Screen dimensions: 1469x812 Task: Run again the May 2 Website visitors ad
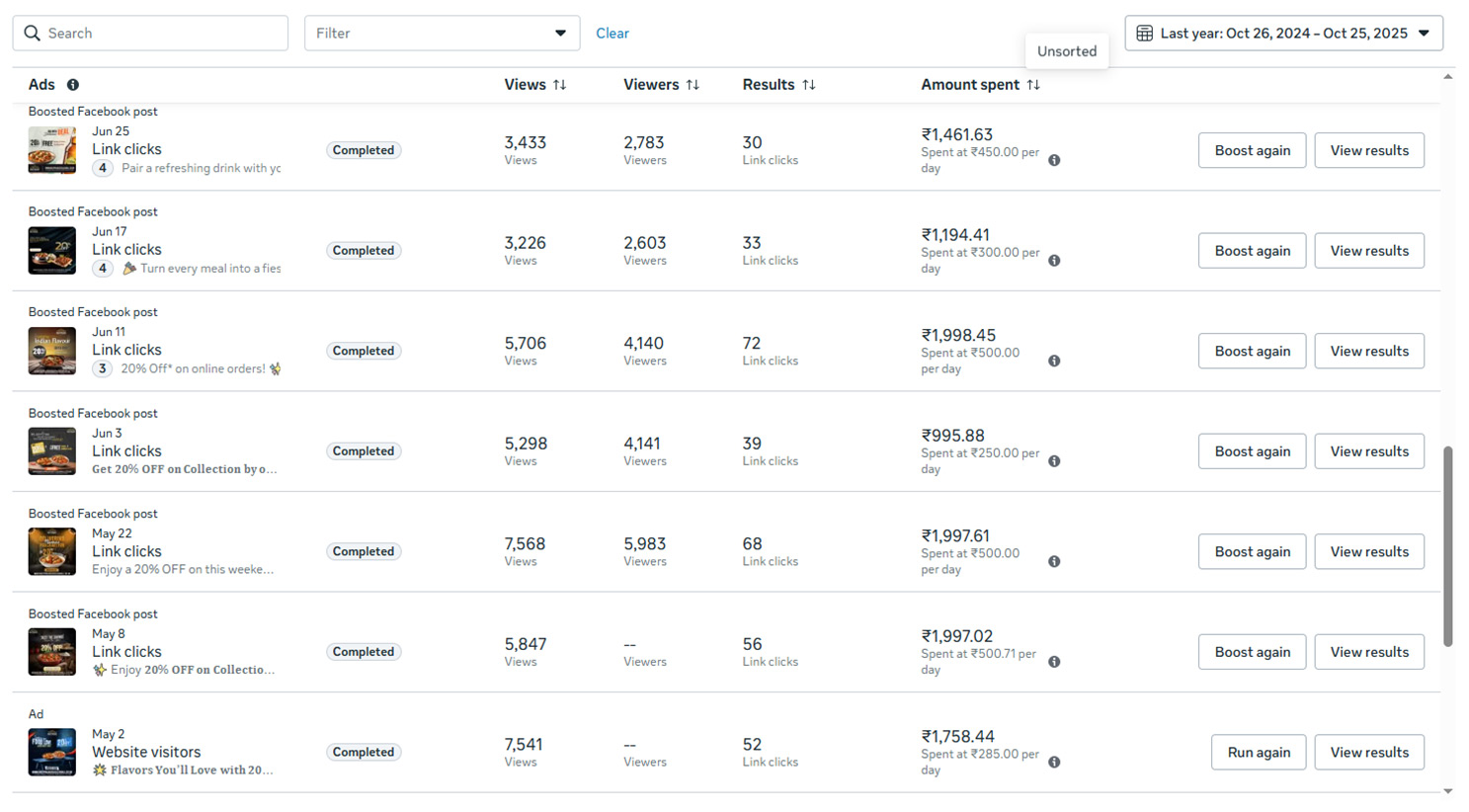pos(1258,752)
